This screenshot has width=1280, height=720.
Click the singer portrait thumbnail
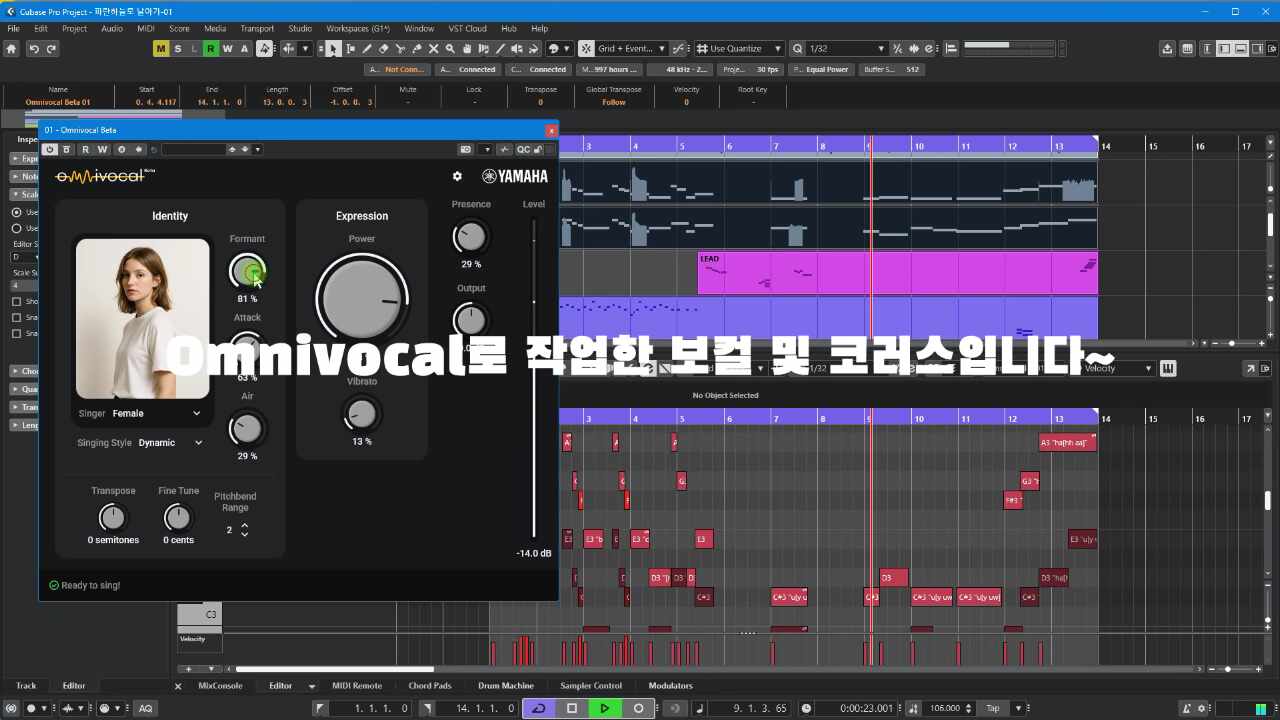[x=143, y=318]
